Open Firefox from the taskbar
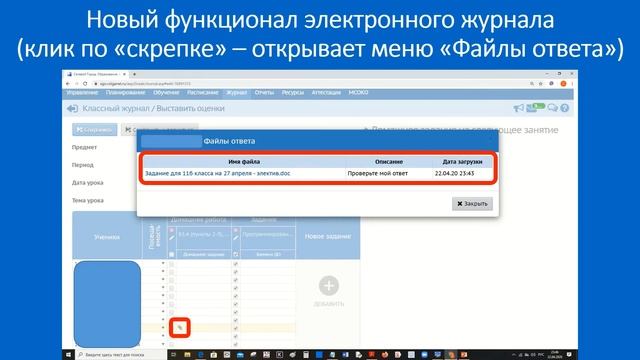640x360 pixels. 384,355
